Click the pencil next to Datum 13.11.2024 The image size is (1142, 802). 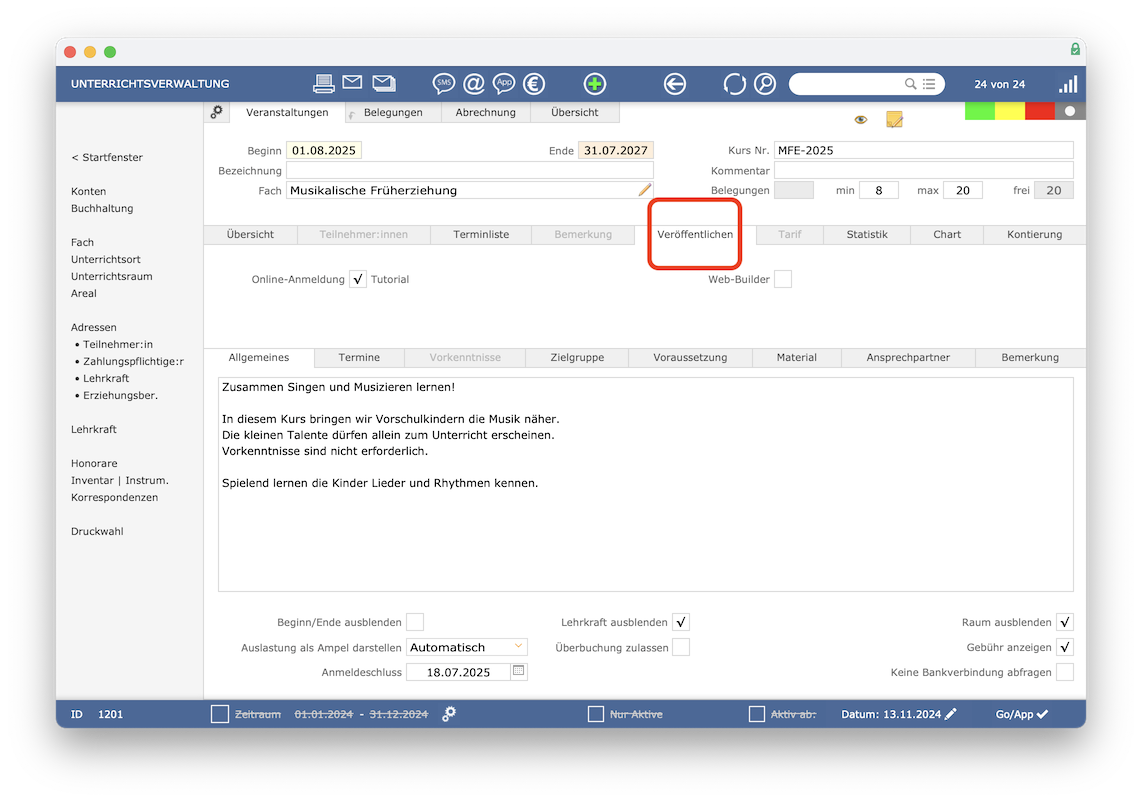pyautogui.click(x=950, y=714)
